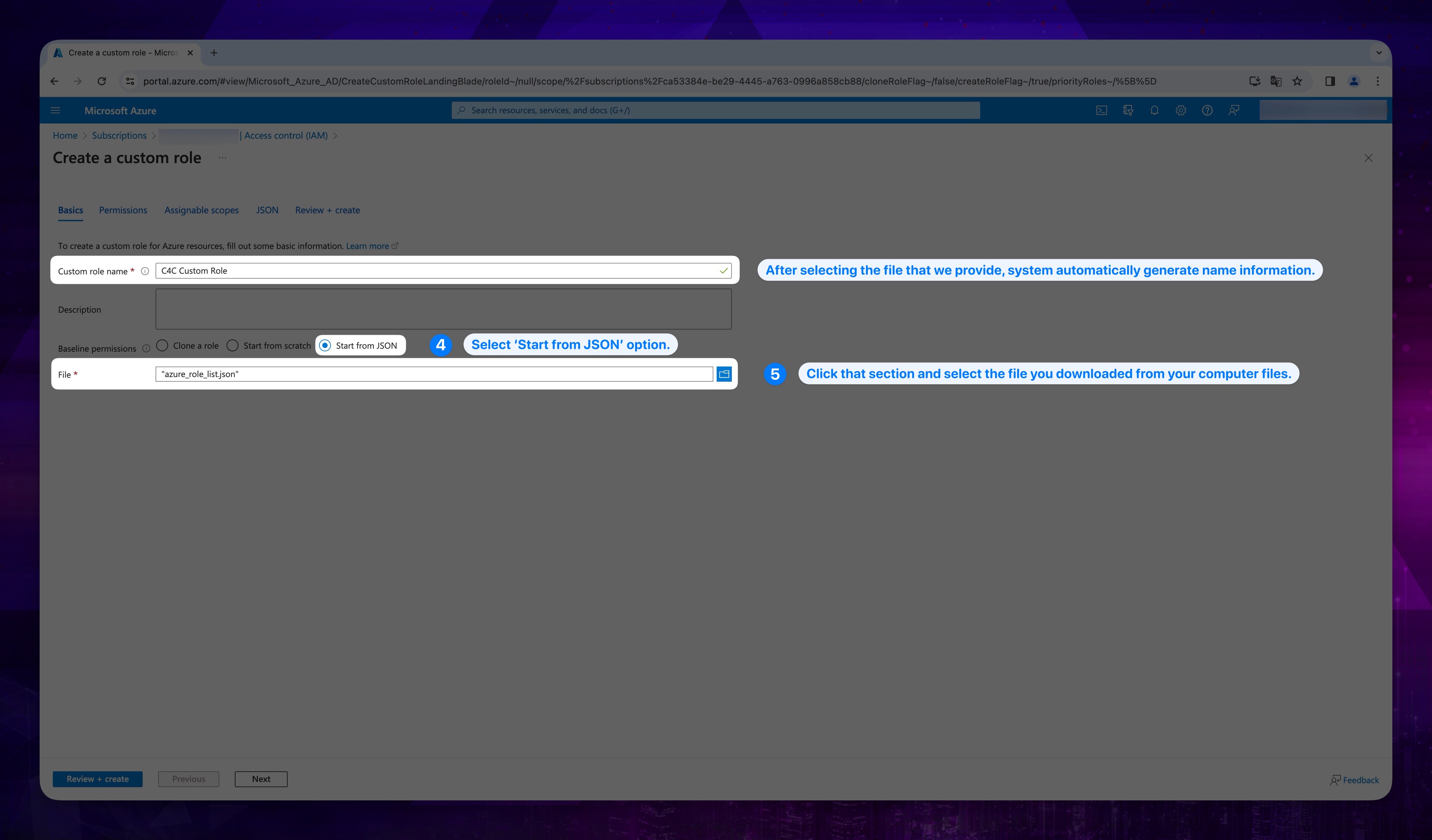Open portal settings gear
Image resolution: width=1432 pixels, height=840 pixels.
[1181, 110]
